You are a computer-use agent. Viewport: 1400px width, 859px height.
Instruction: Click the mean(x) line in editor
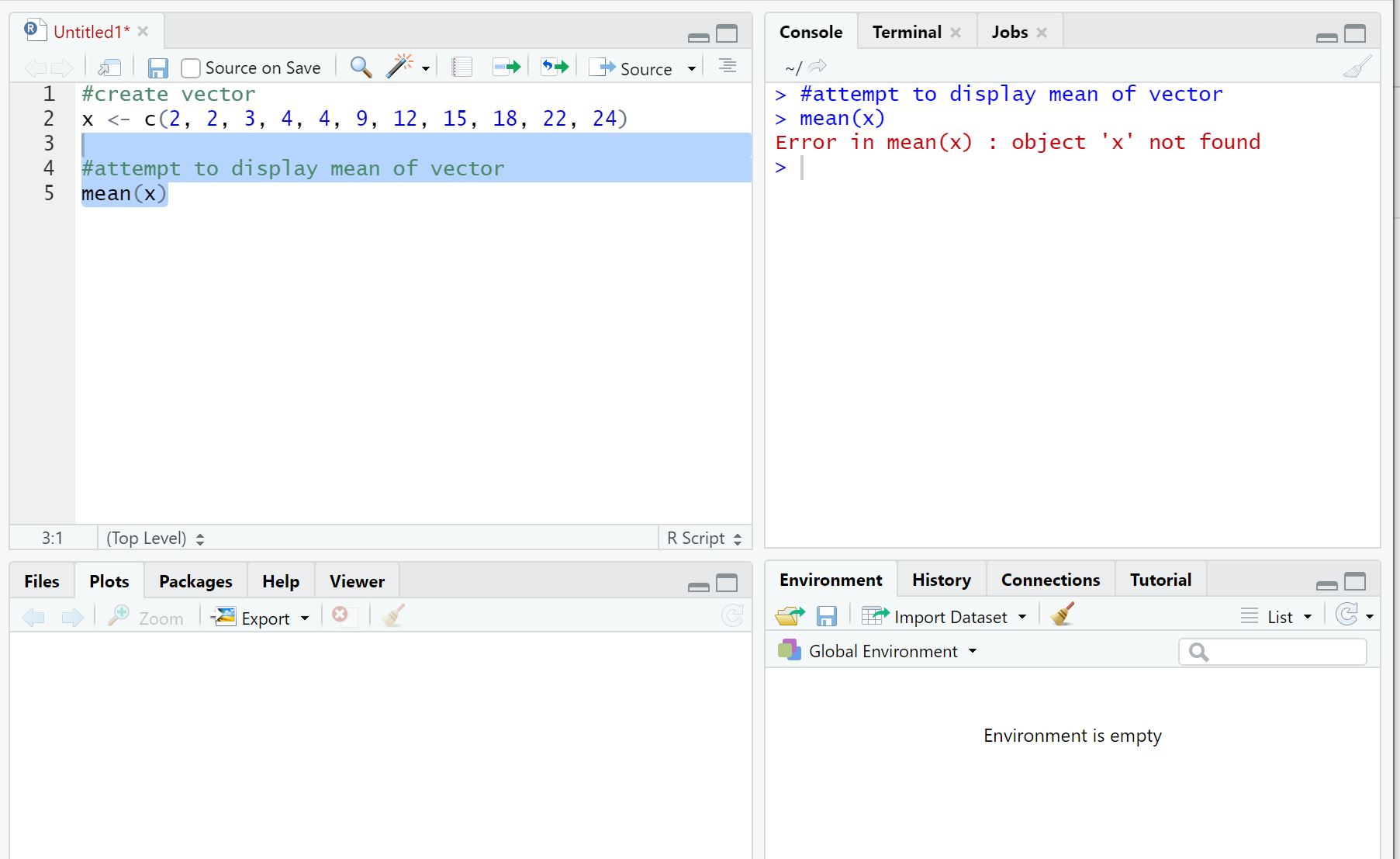124,193
